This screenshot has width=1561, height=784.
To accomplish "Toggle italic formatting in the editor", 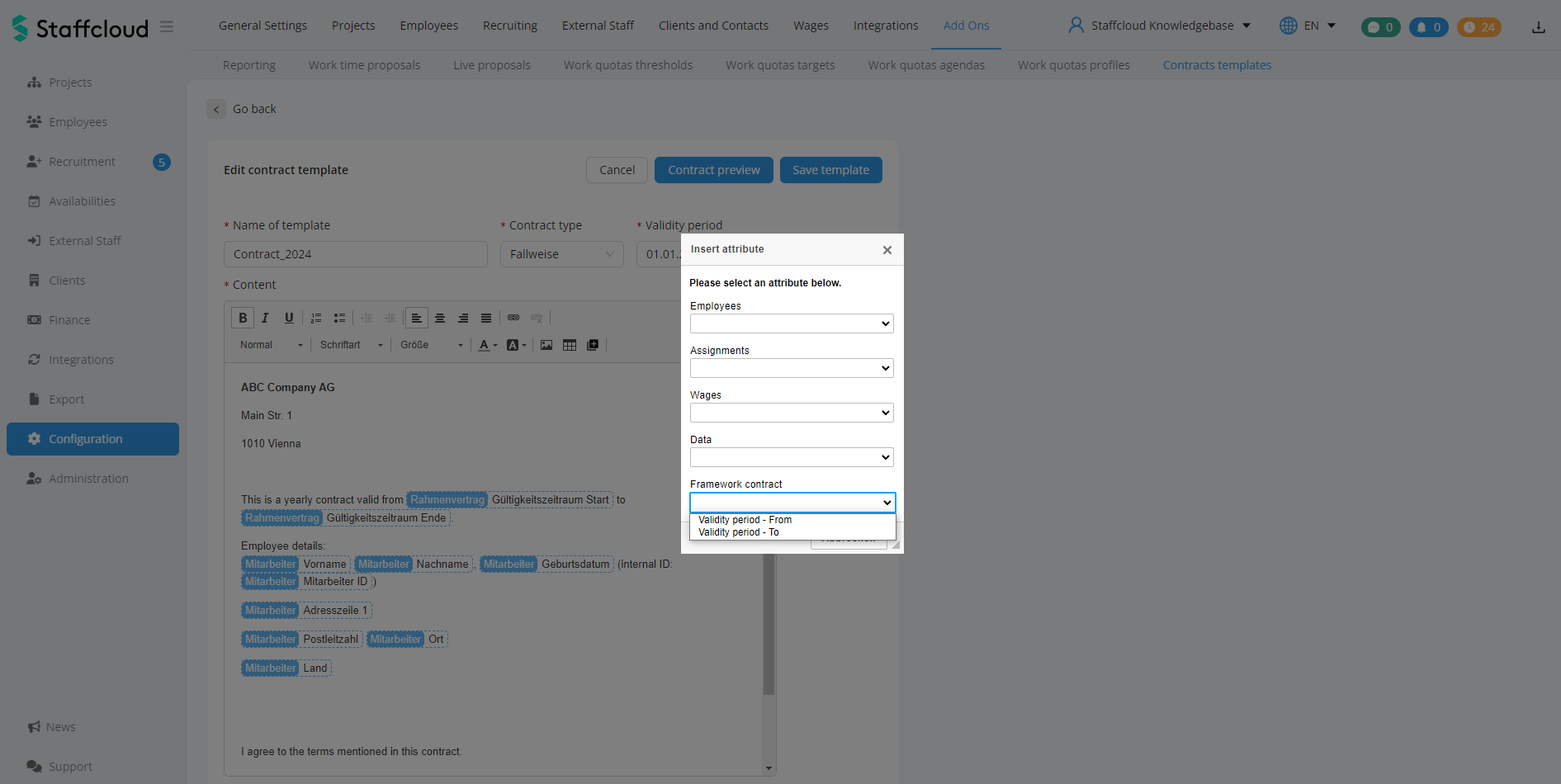I will pyautogui.click(x=265, y=318).
